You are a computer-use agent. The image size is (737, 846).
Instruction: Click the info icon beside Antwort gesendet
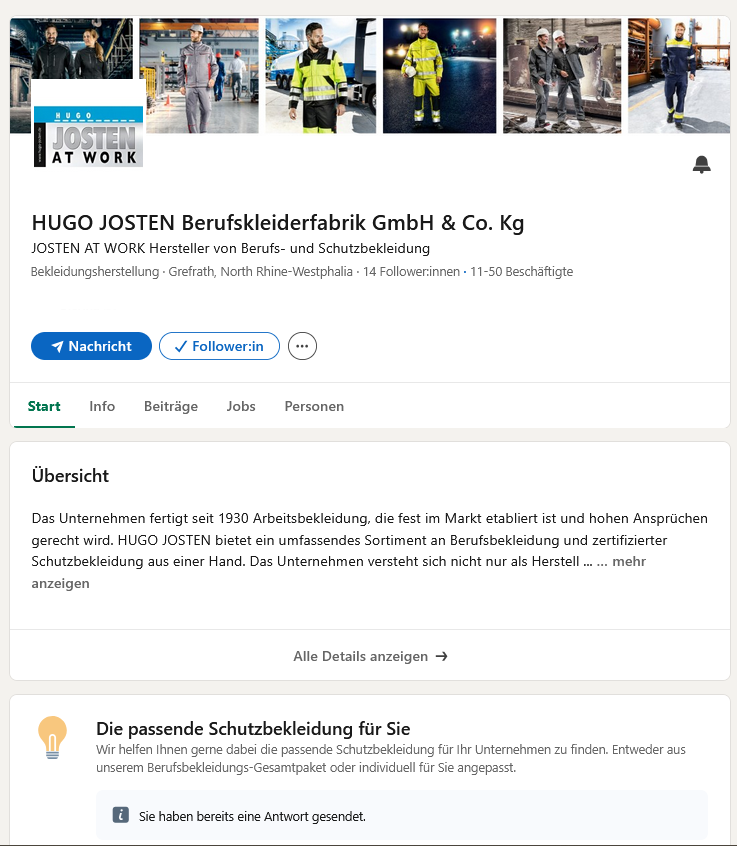[121, 815]
